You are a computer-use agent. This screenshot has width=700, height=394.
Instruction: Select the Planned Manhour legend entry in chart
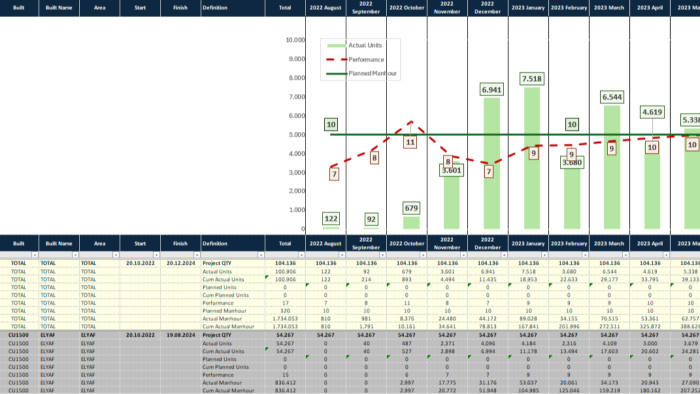coord(372,73)
